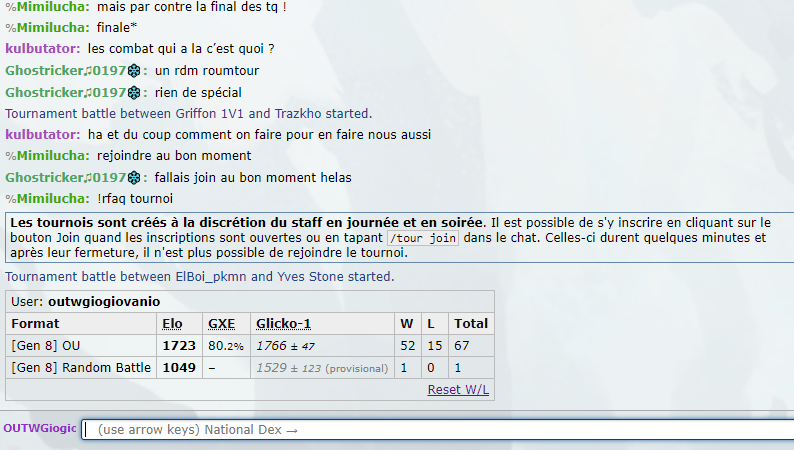The height and width of the screenshot is (450, 794).
Task: Open the Ghostricker user in the 'rien de spécial' message
Action: pyautogui.click(x=76, y=93)
